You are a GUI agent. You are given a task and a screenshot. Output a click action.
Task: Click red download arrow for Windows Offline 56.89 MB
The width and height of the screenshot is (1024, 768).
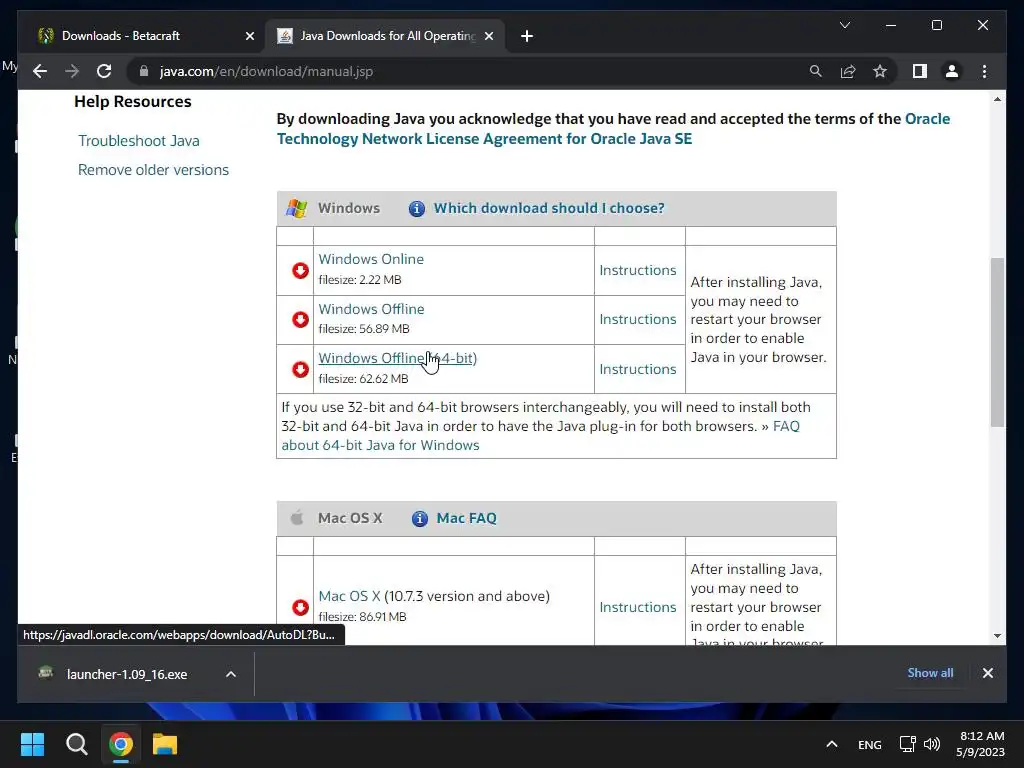[300, 319]
